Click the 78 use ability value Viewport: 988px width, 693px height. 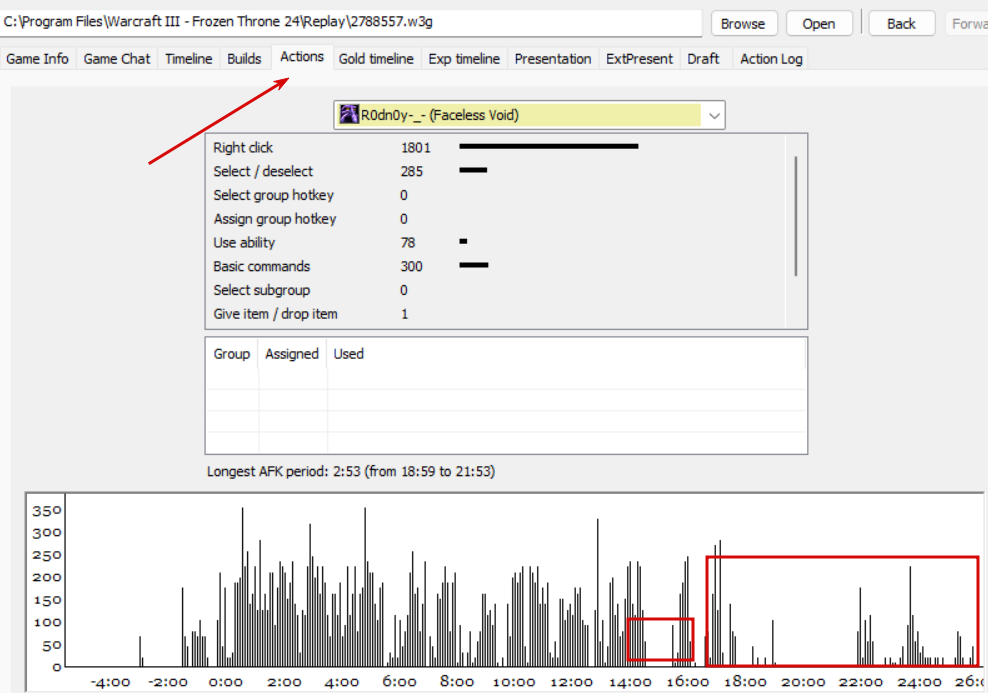coord(408,243)
